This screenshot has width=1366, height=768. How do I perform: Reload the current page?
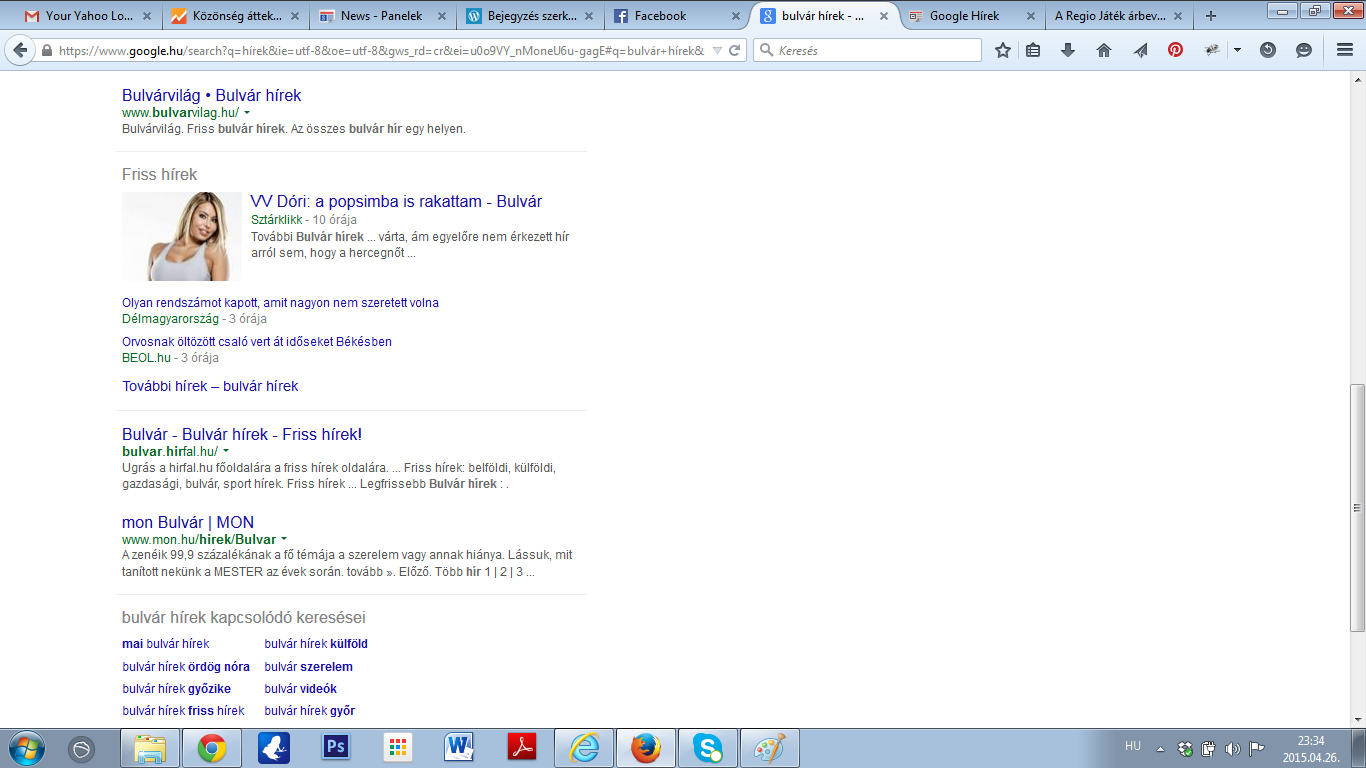[735, 51]
